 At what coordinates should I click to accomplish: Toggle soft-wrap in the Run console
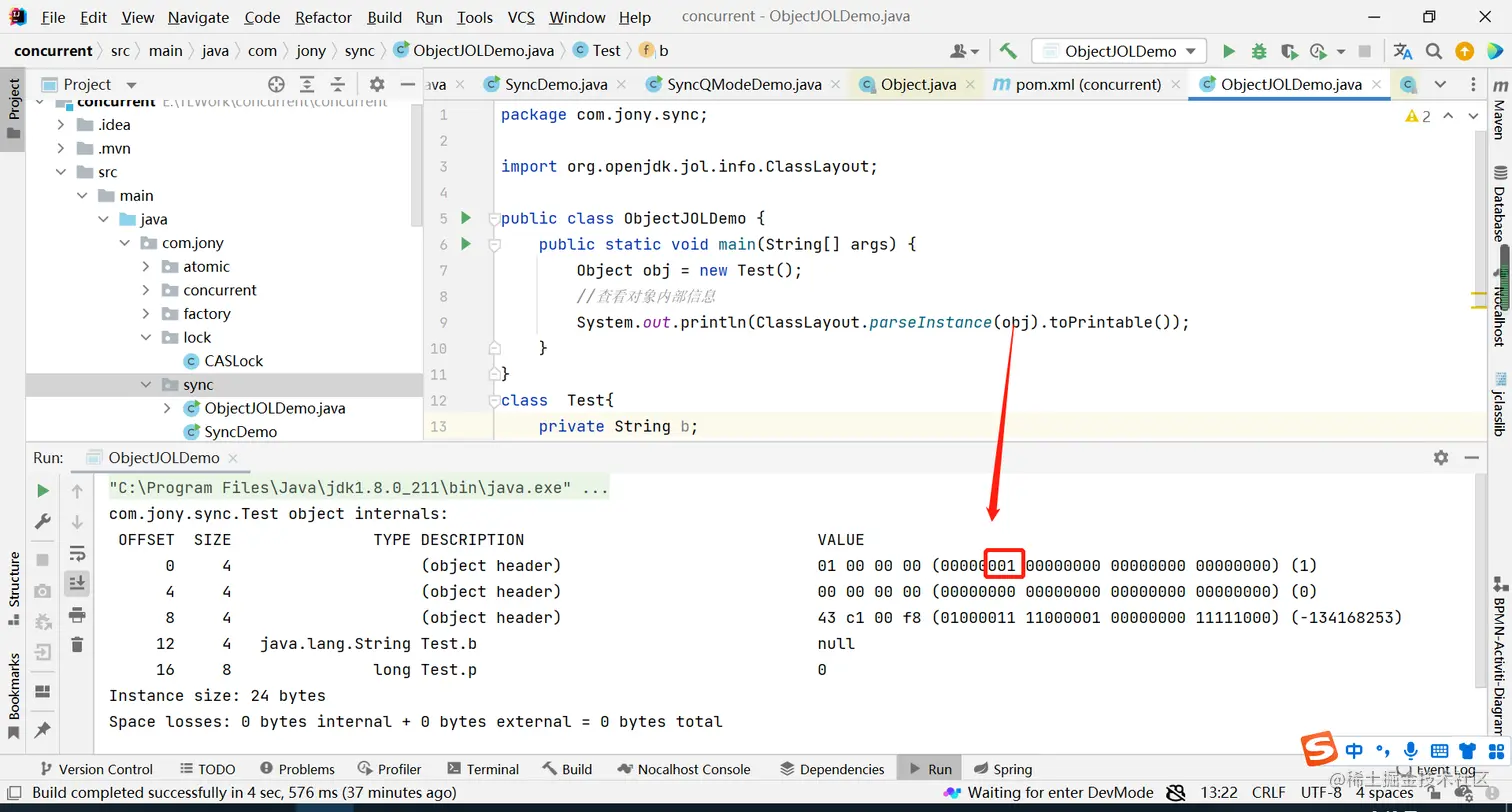pos(77,553)
